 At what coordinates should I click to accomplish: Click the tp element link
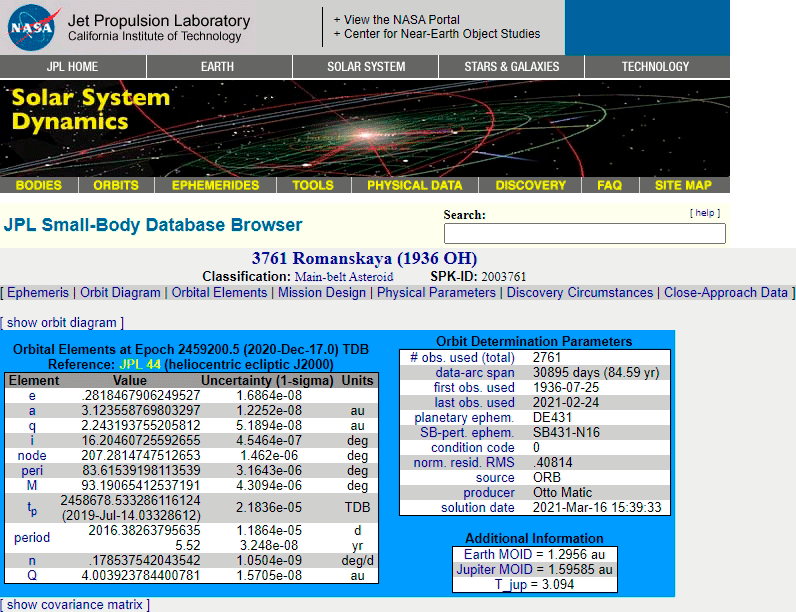pyautogui.click(x=32, y=508)
